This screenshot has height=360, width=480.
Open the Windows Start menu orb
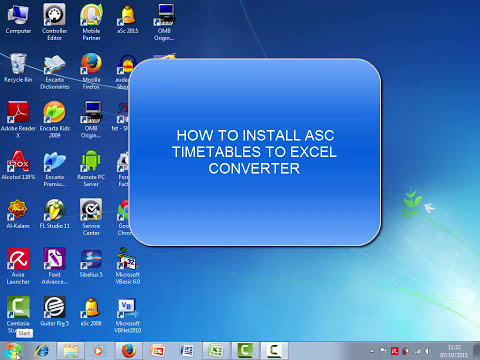pos(13,351)
